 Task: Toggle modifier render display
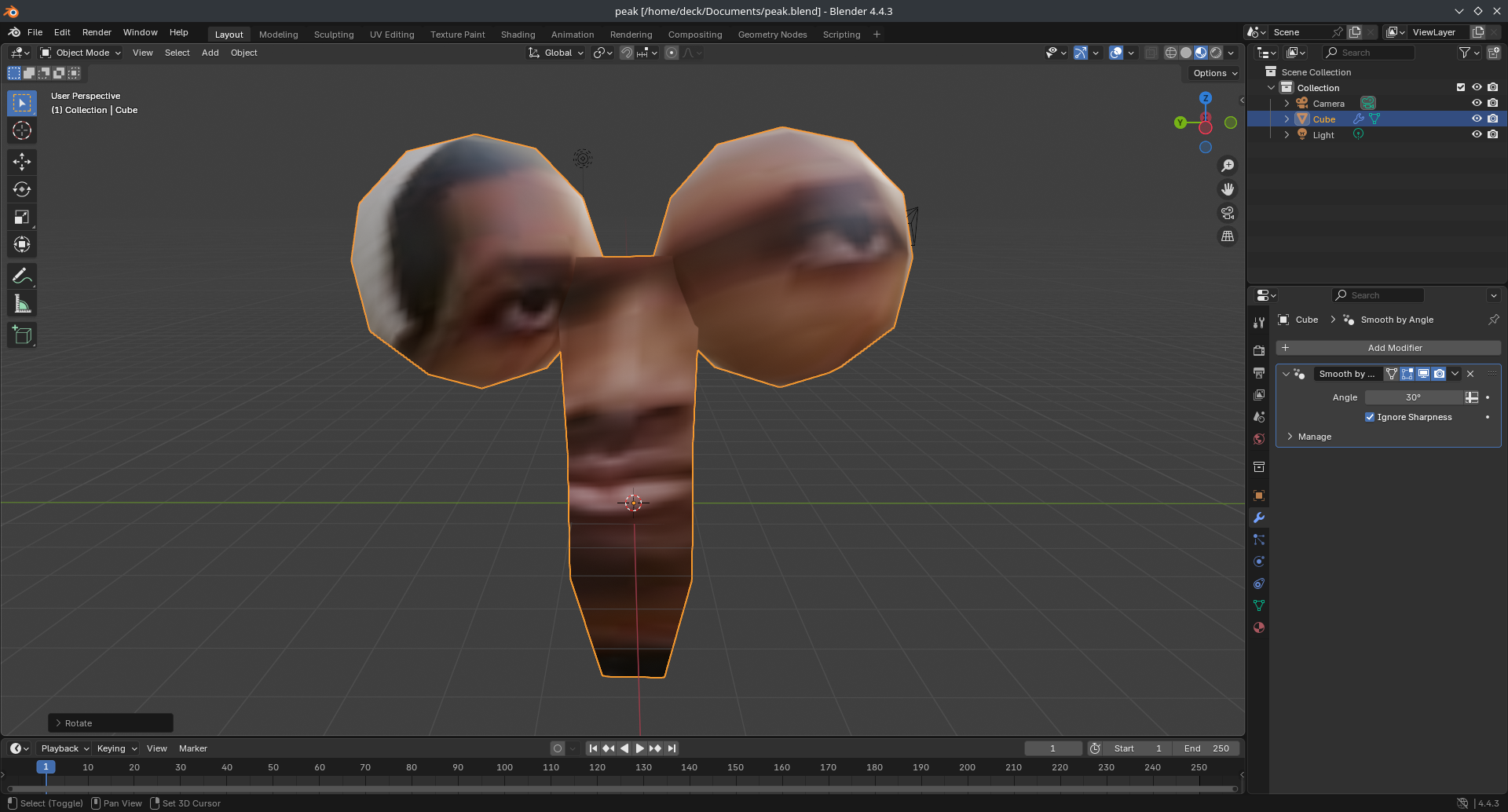pos(1439,374)
